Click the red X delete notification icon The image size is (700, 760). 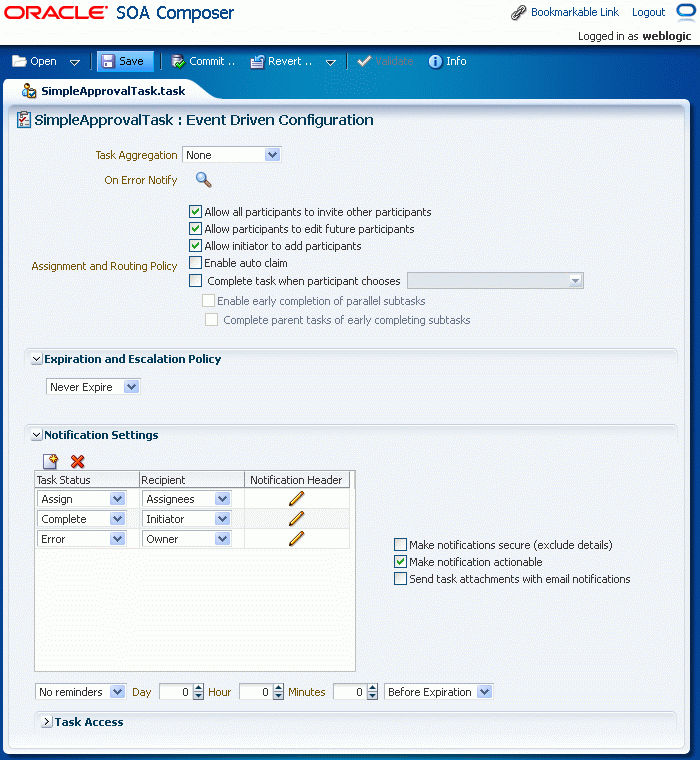coord(78,461)
